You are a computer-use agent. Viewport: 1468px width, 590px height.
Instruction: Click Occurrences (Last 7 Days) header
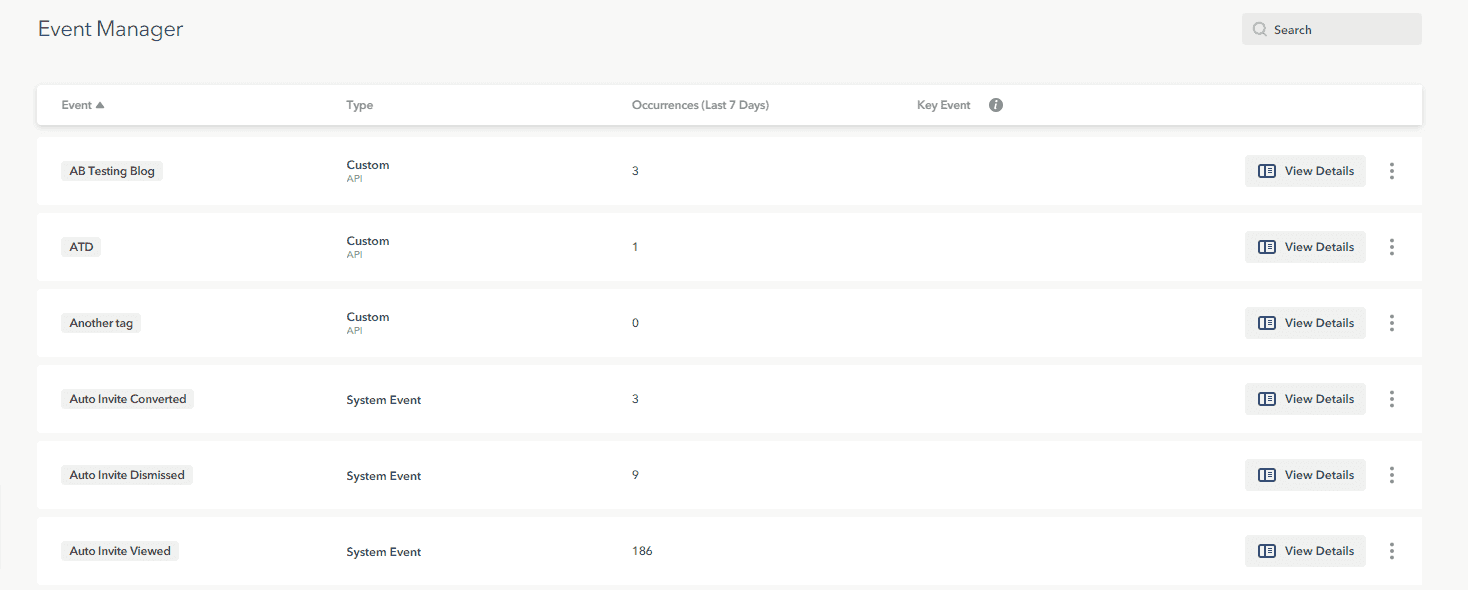coord(700,105)
